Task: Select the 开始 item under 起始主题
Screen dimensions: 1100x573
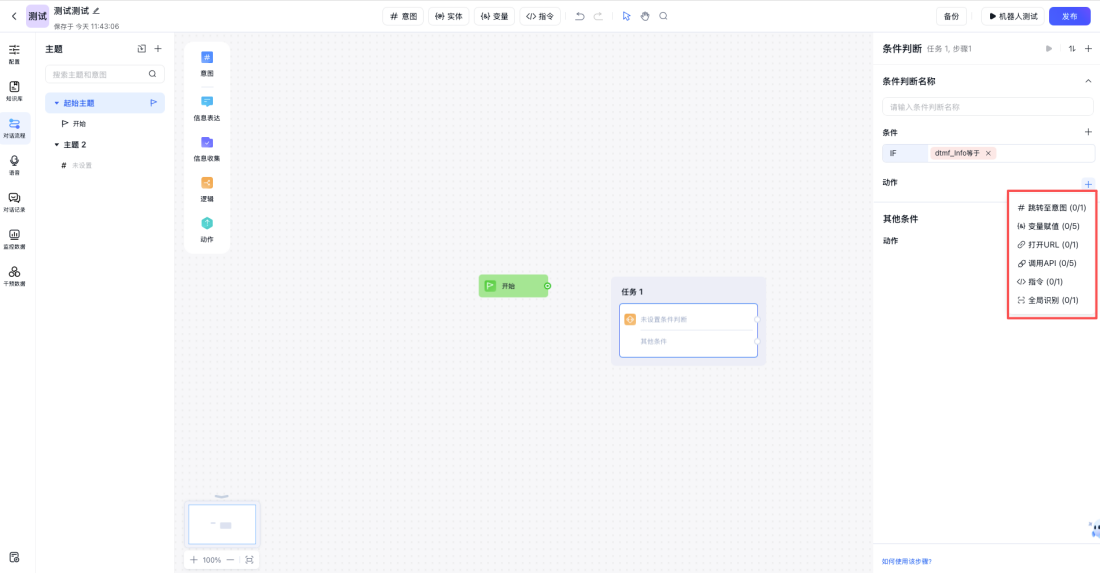Action: point(74,123)
